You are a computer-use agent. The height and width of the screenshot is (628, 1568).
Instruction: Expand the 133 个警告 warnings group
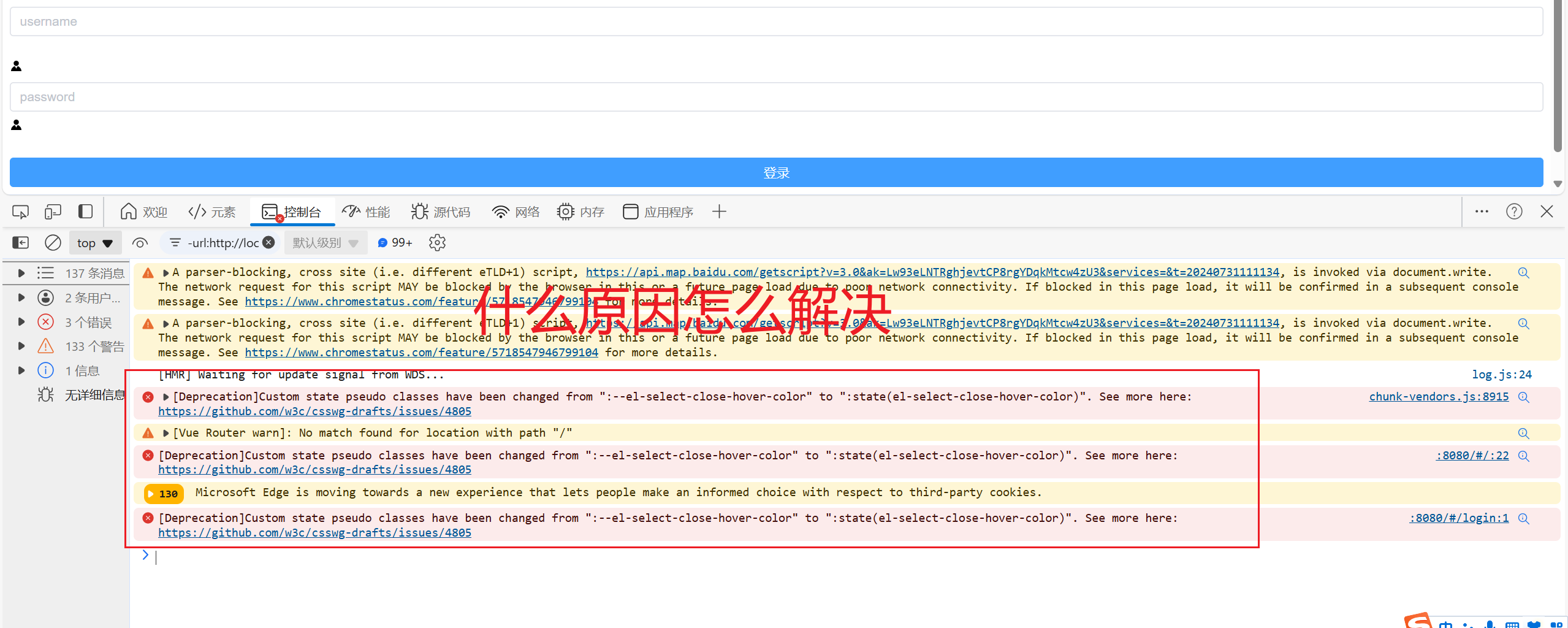click(21, 346)
